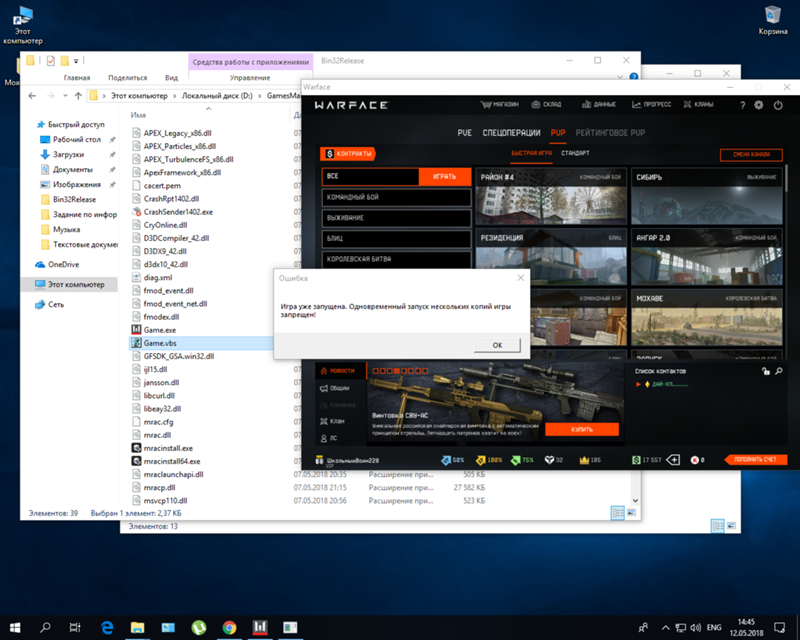Search the contact list with magnifier icon
The height and width of the screenshot is (640, 800).
779,372
